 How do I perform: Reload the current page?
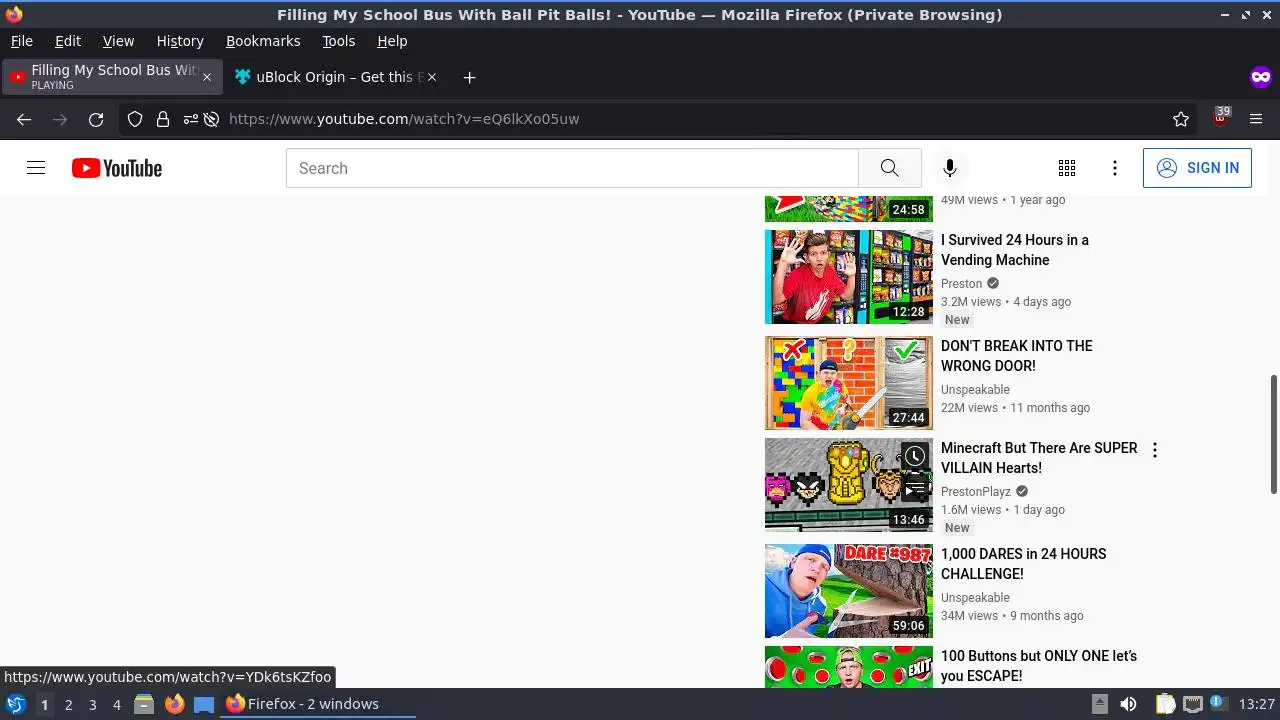[x=96, y=119]
